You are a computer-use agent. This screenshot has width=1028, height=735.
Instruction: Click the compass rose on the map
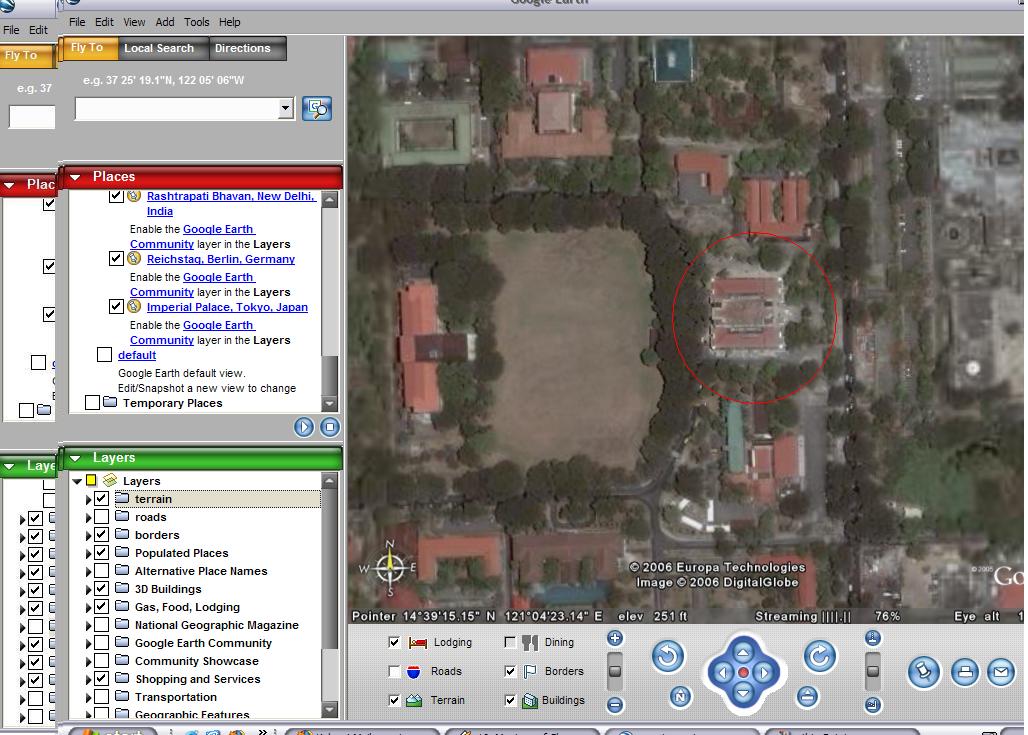click(390, 566)
